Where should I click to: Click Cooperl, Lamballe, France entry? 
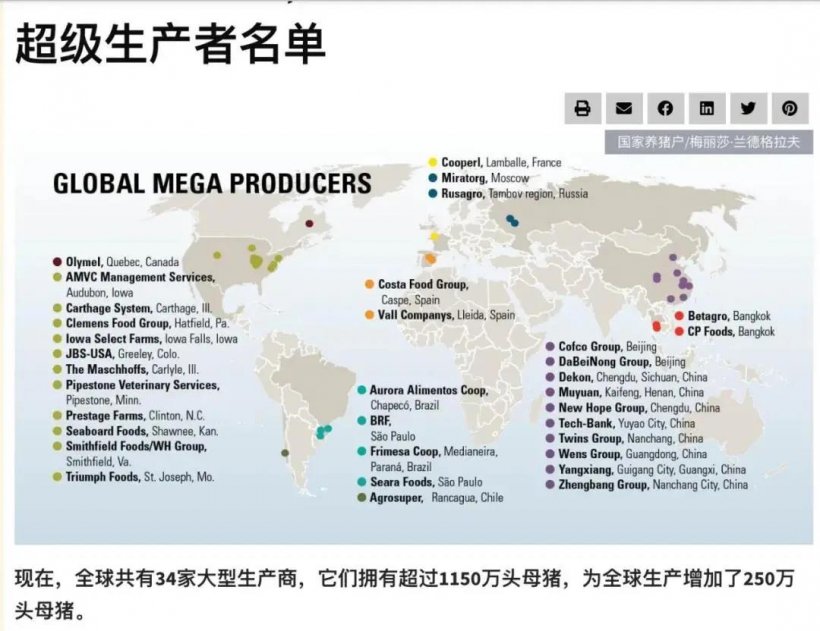[x=495, y=163]
